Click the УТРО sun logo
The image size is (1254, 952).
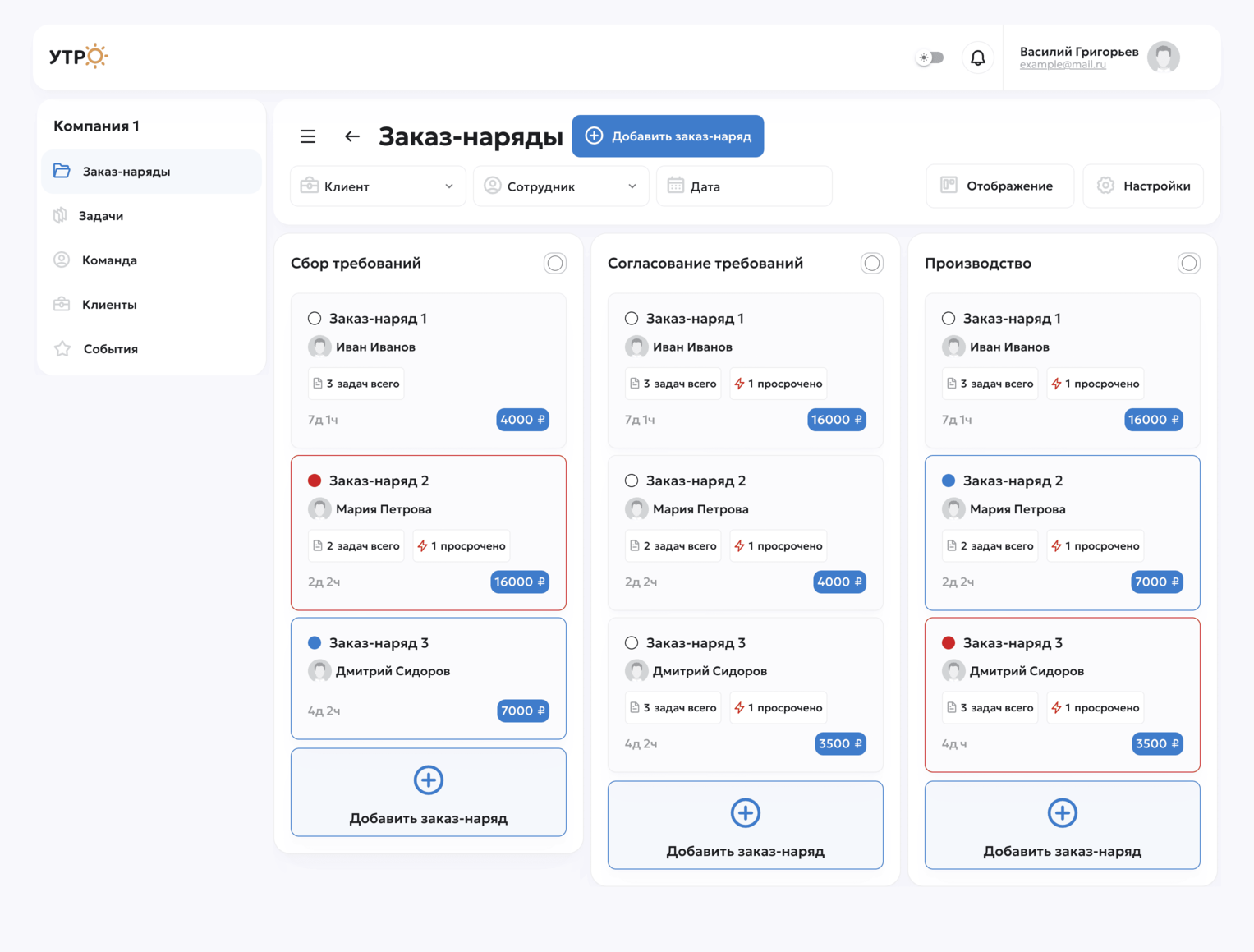(x=79, y=56)
